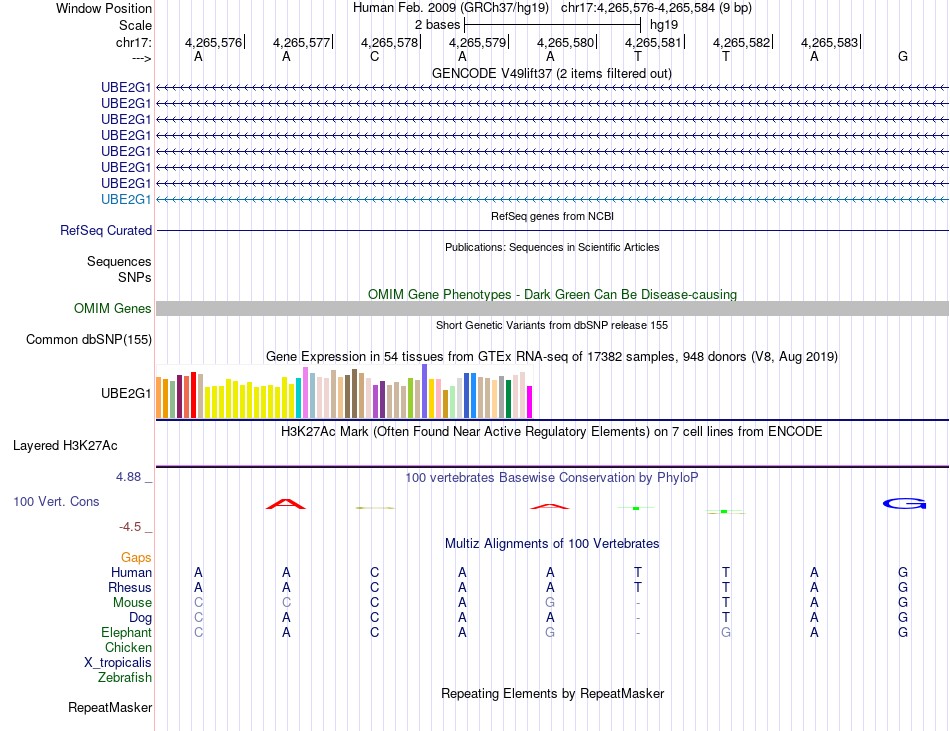Click base G in the ruler sequence row
Screen dimensions: 950x731
click(903, 57)
